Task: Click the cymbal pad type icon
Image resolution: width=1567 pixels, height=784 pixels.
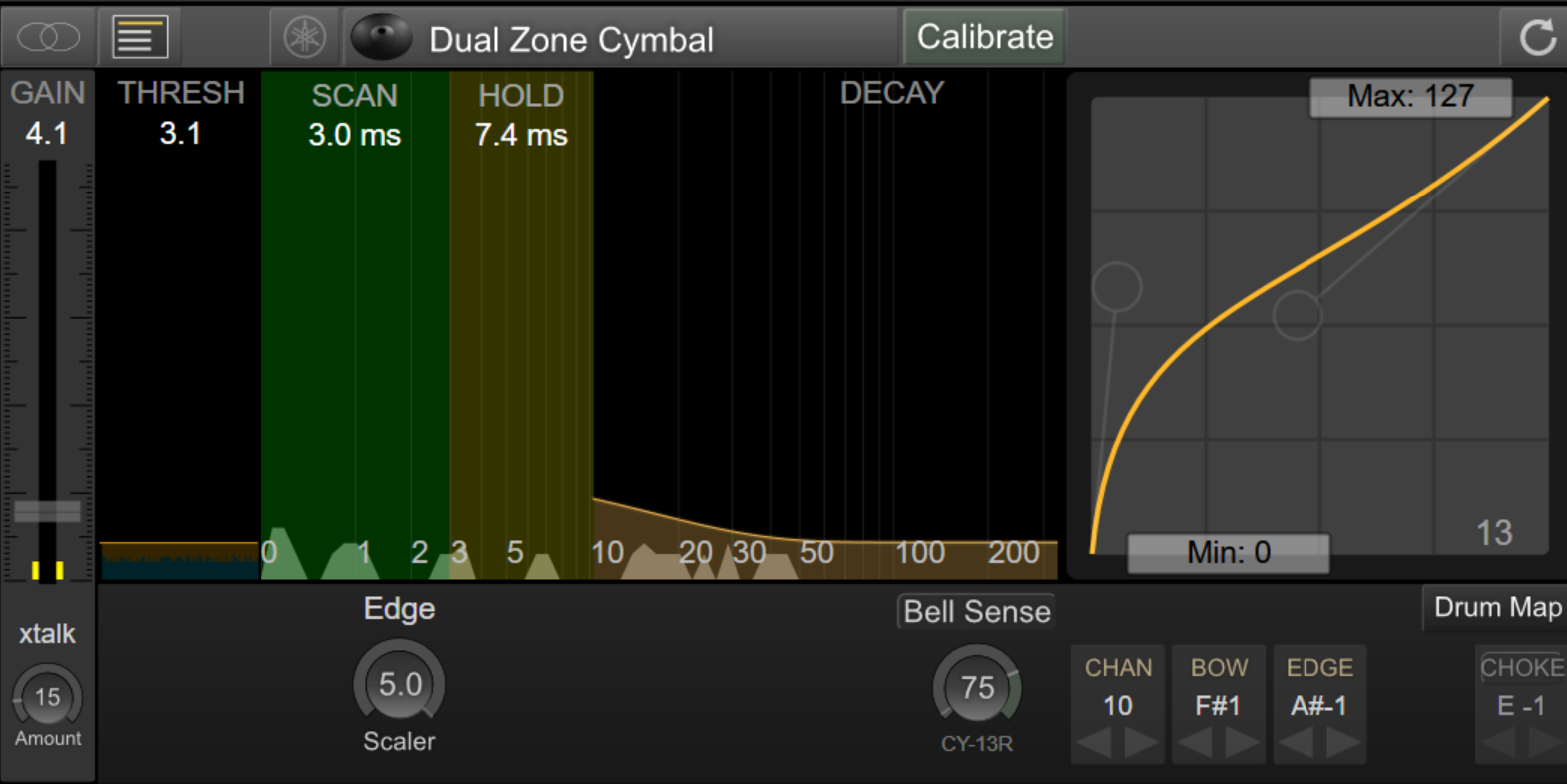Action: click(381, 38)
